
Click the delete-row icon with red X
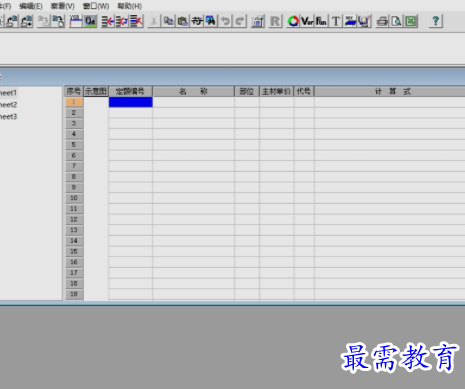136,21
